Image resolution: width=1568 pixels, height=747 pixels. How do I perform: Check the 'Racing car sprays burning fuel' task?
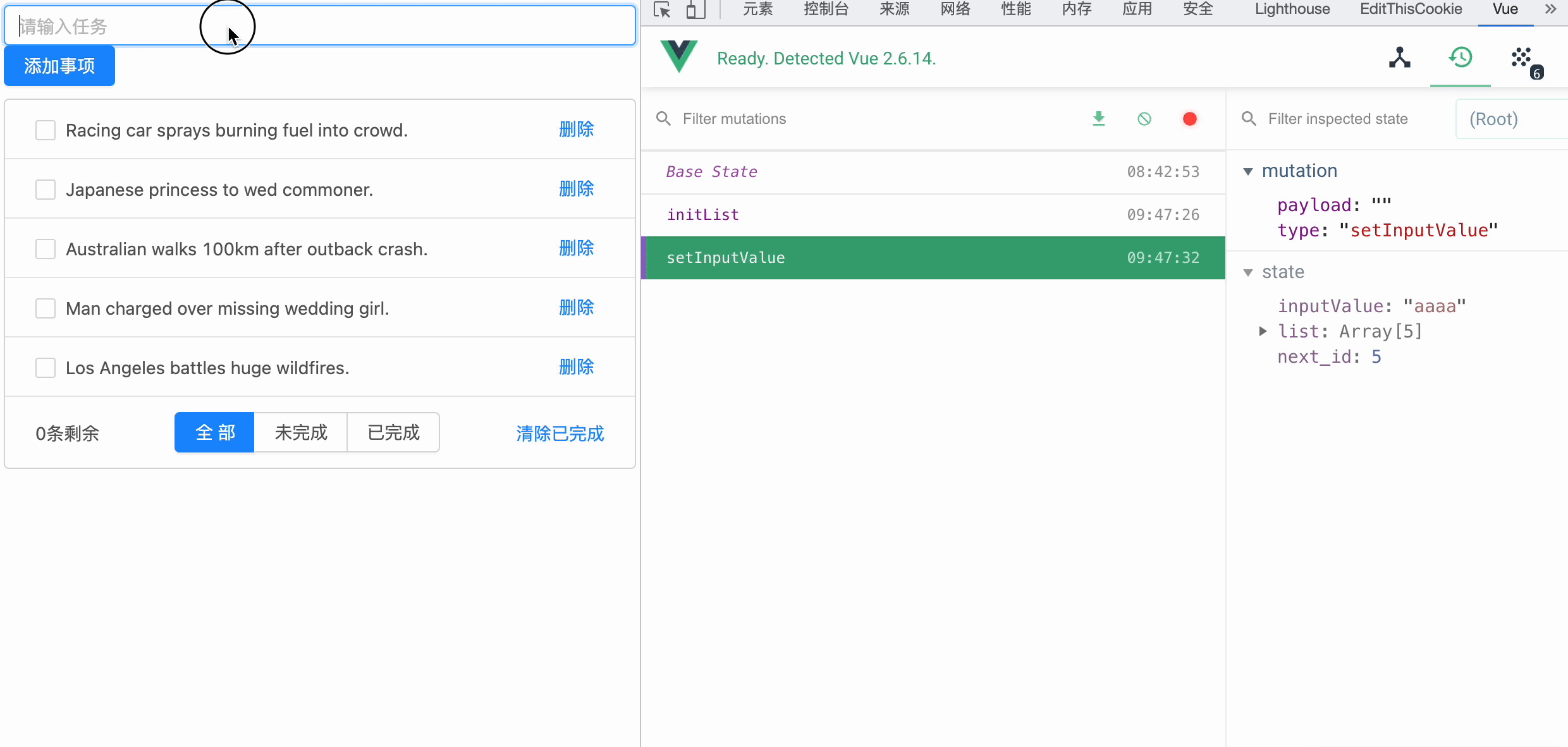(46, 130)
